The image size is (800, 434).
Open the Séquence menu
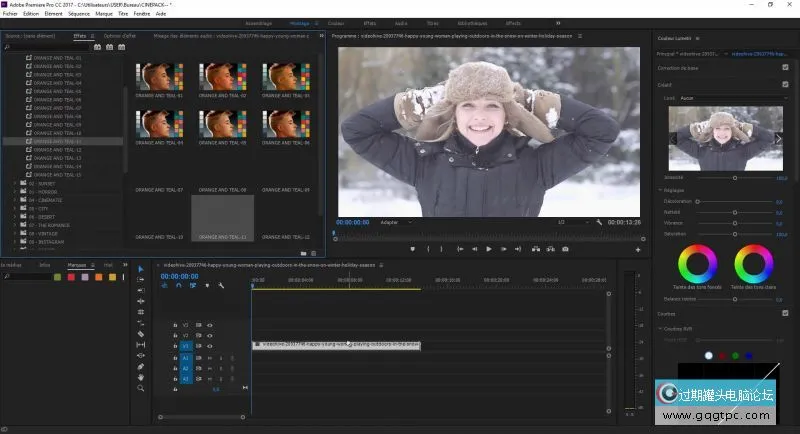pos(78,13)
